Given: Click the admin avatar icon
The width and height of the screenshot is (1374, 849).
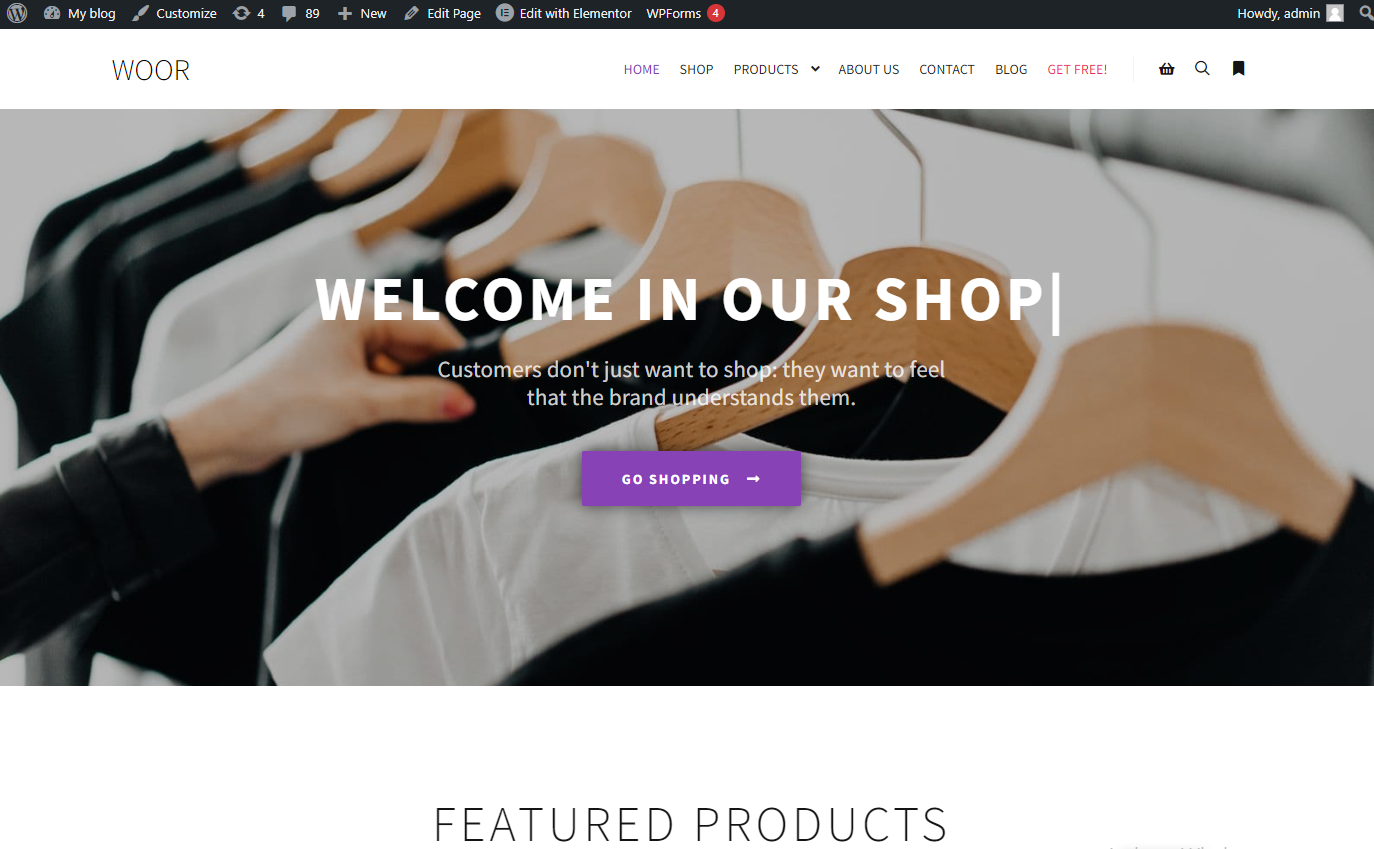Looking at the screenshot, I should click(x=1335, y=14).
